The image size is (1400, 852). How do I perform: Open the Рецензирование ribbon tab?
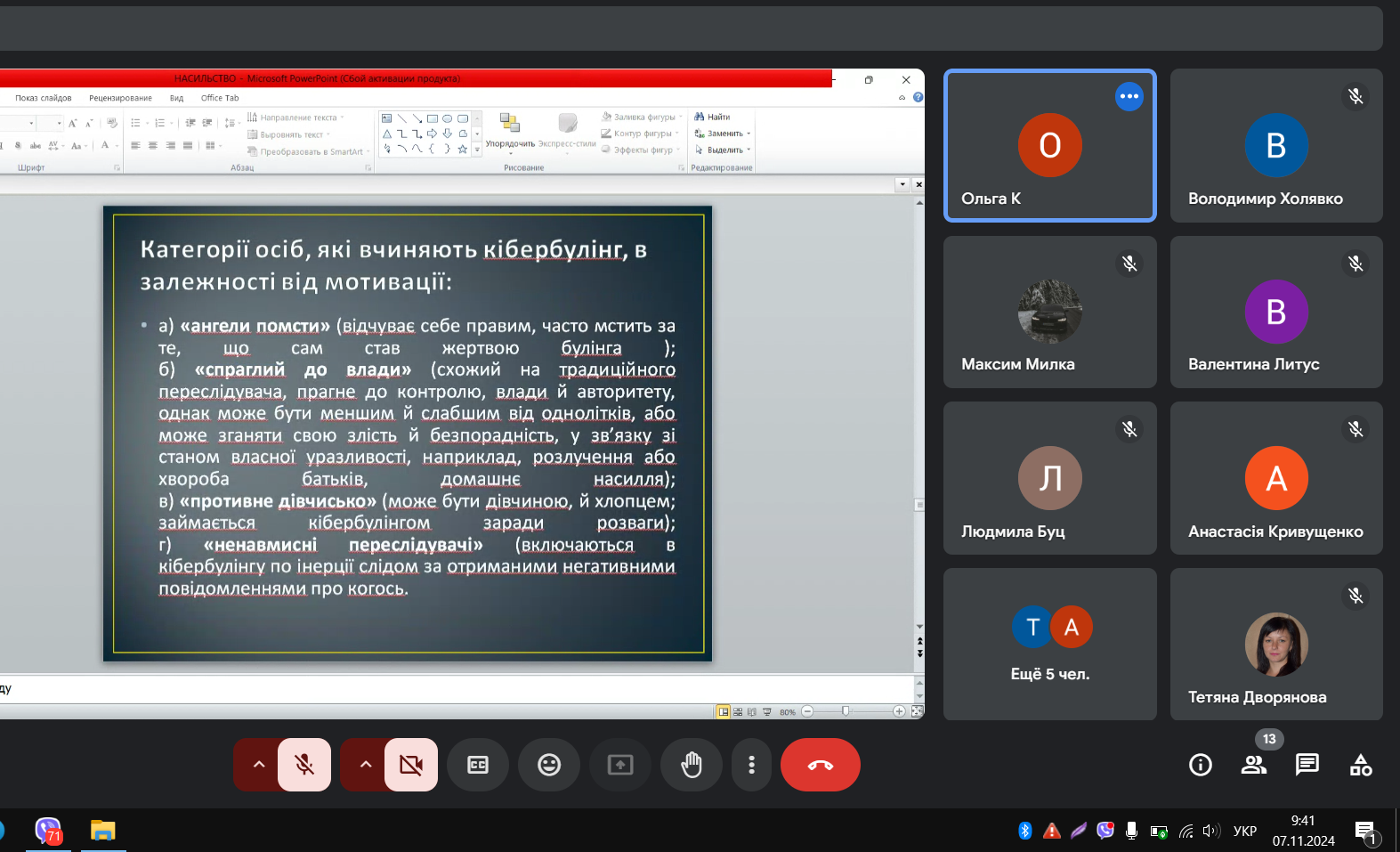pyautogui.click(x=120, y=98)
